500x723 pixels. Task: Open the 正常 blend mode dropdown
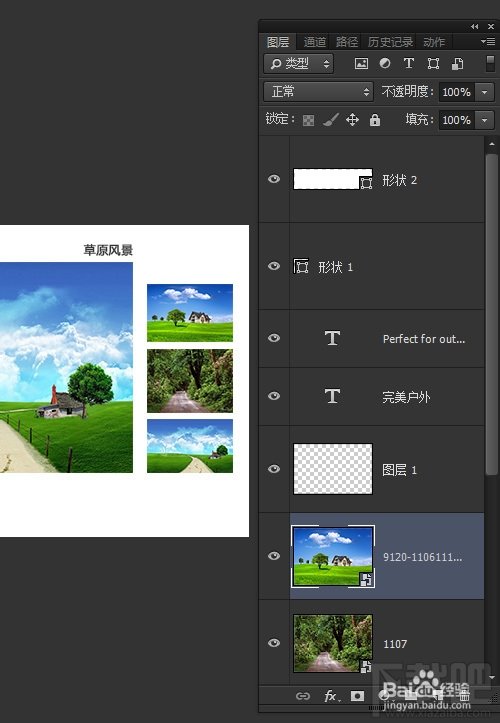pos(318,91)
